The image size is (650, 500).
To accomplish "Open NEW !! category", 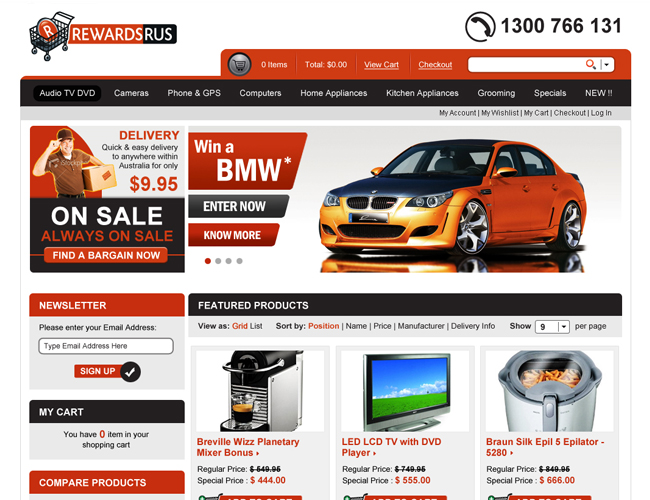I will [x=599, y=93].
